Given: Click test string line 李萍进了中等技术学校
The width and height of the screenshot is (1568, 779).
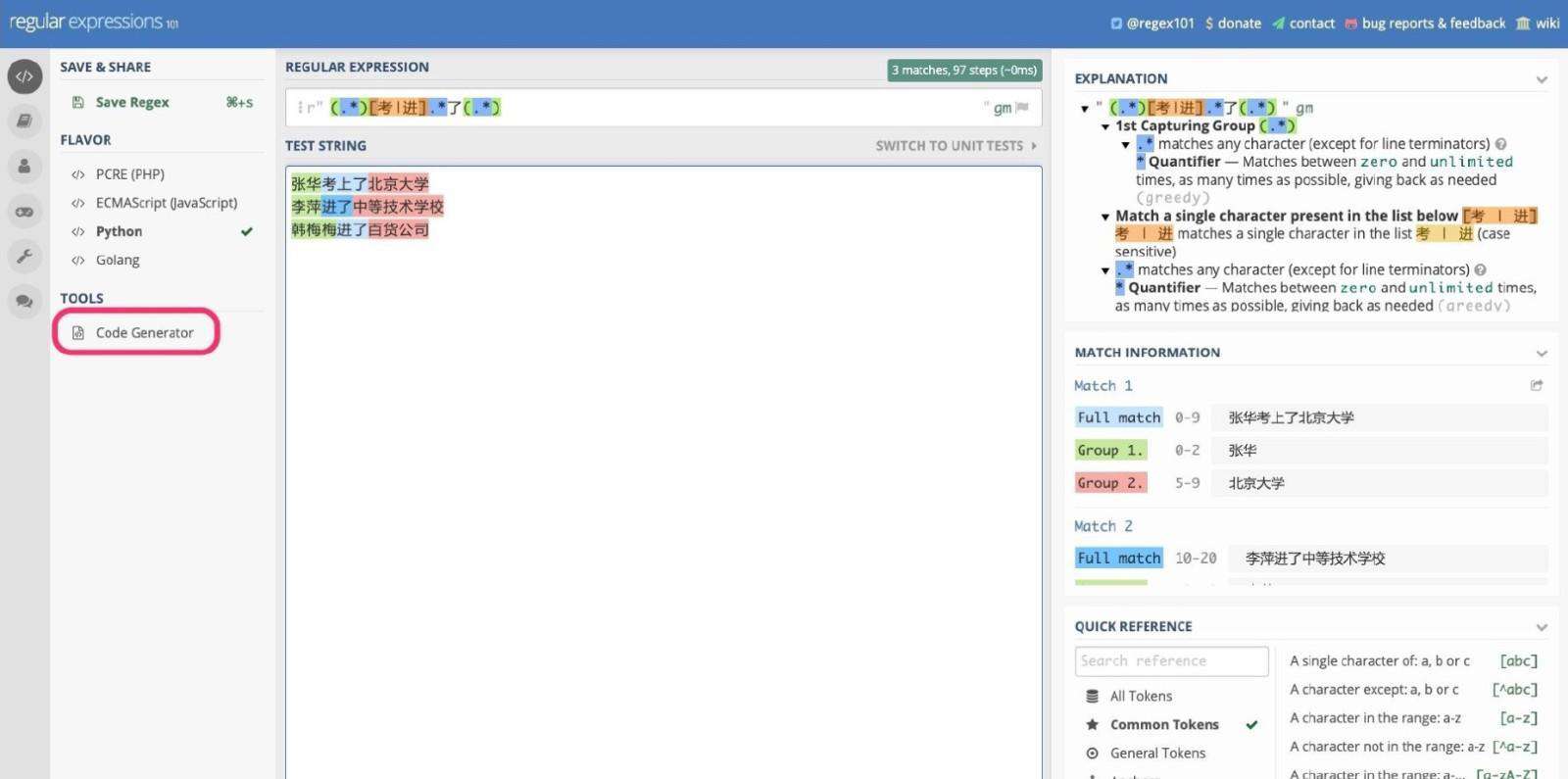Looking at the screenshot, I should coord(367,207).
